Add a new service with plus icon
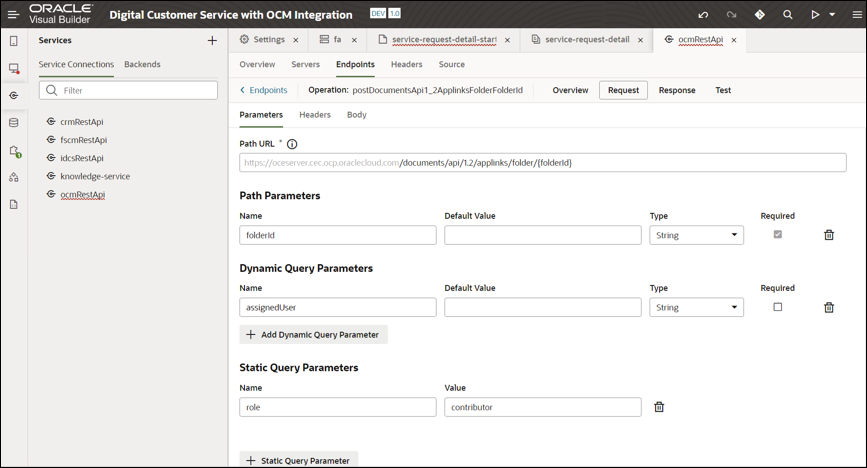The image size is (867, 468). tap(212, 41)
